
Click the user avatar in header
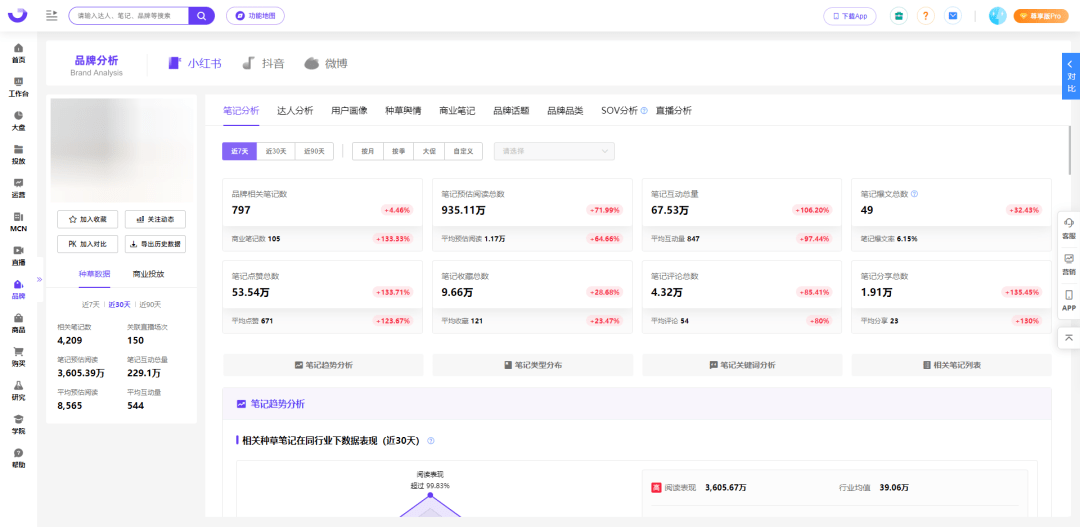997,15
